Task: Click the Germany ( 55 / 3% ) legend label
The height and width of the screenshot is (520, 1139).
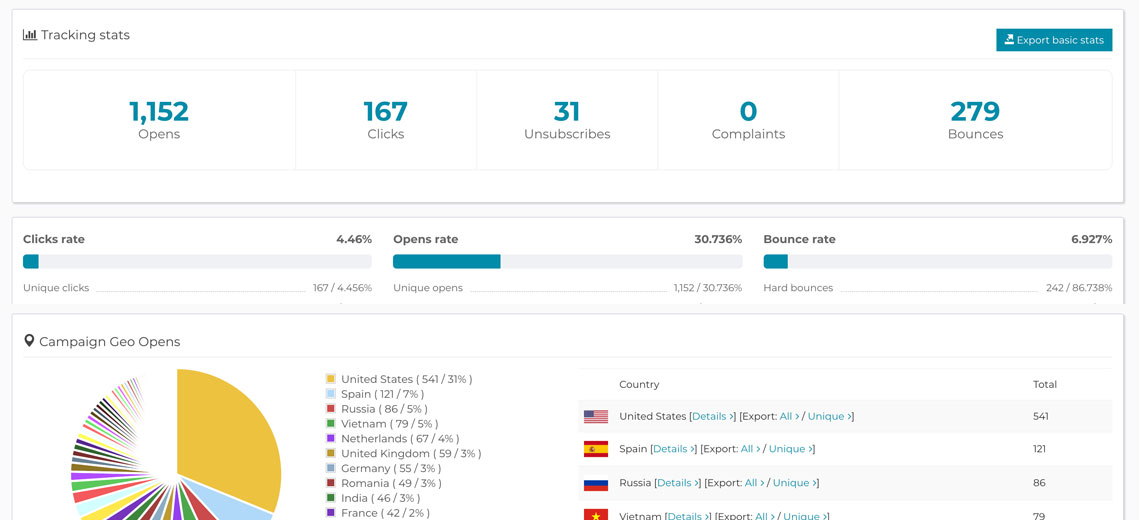Action: (391, 468)
